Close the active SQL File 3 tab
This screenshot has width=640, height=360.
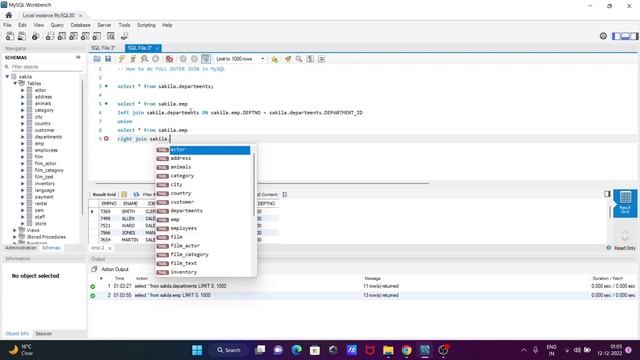click(157, 48)
